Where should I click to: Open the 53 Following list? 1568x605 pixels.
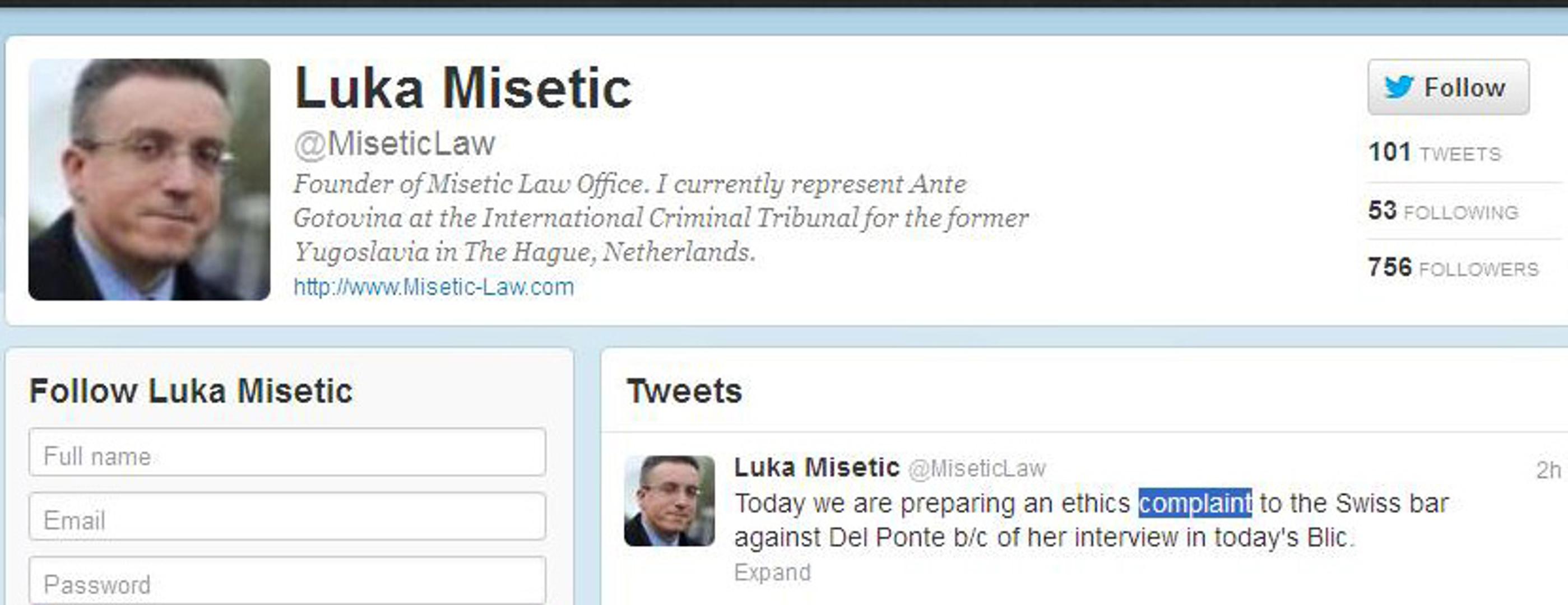click(1442, 211)
